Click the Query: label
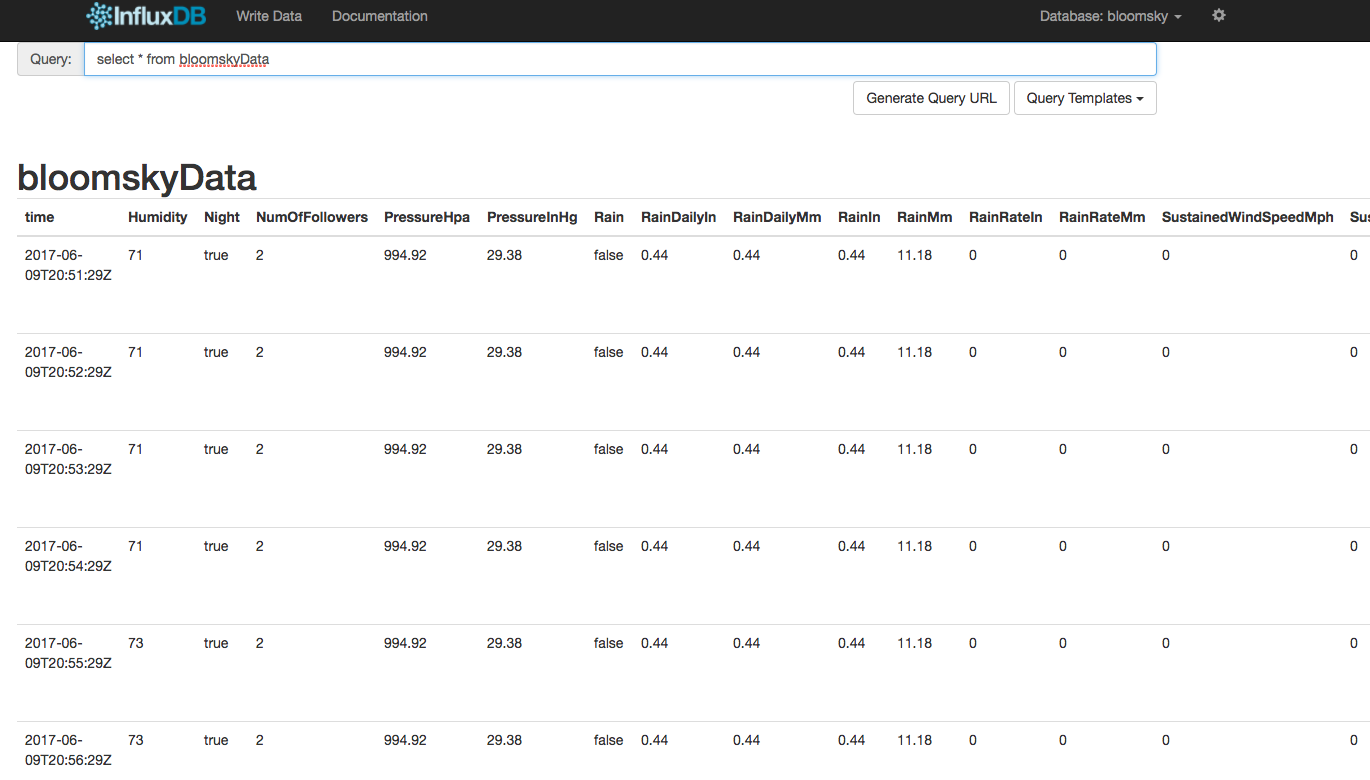This screenshot has width=1370, height=780. click(51, 59)
